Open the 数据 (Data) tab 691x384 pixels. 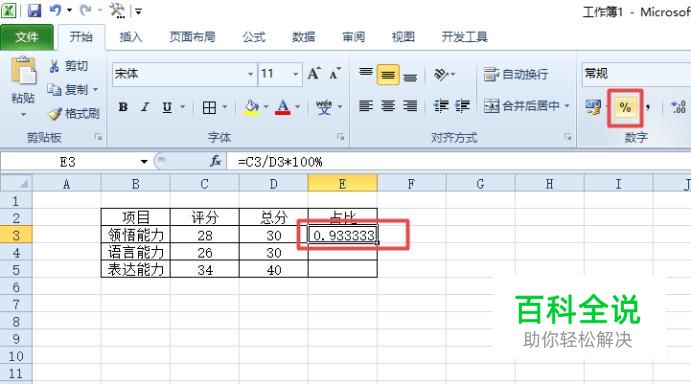[x=303, y=37]
